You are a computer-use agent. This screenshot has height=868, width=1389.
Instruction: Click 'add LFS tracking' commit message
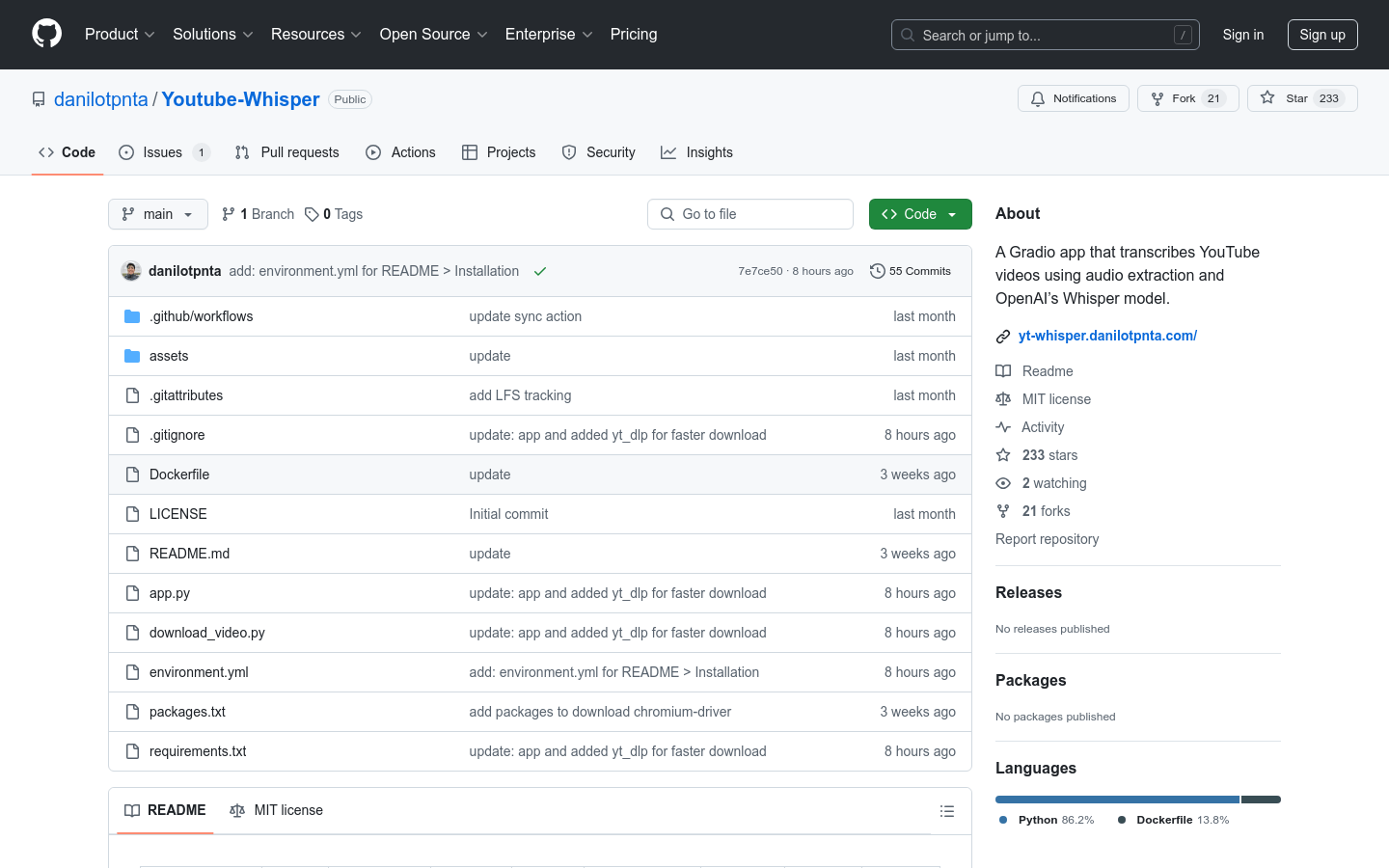coord(520,395)
